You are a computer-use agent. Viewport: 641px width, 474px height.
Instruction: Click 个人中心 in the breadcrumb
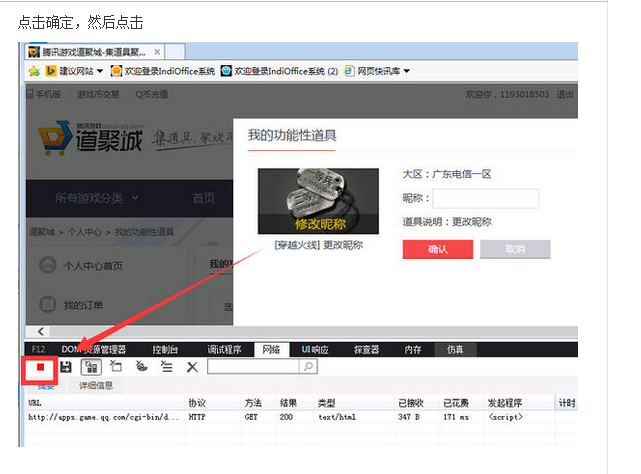pos(84,232)
